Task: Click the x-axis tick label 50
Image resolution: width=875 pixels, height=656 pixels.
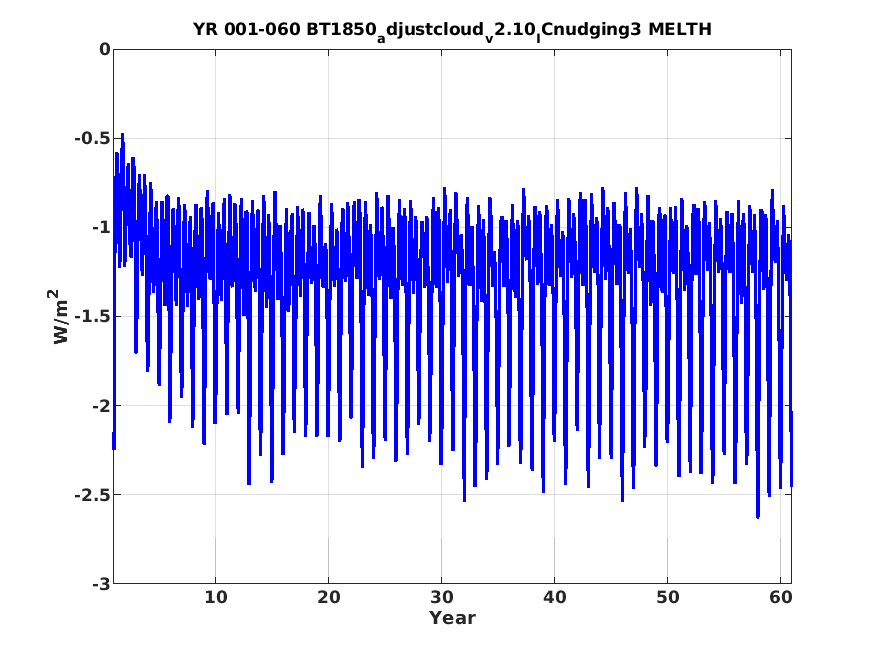Action: [667, 597]
